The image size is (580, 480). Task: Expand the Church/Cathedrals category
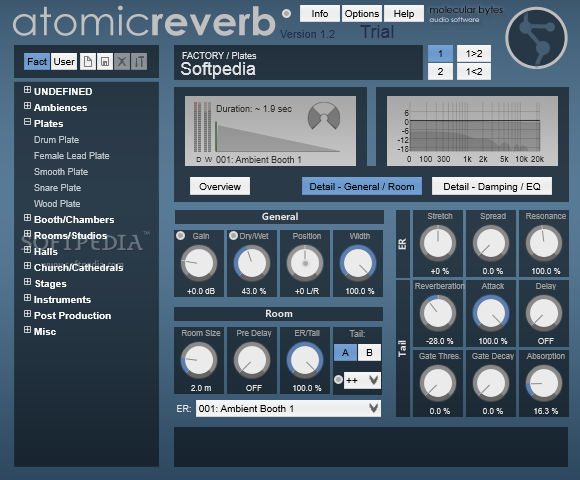pyautogui.click(x=27, y=266)
